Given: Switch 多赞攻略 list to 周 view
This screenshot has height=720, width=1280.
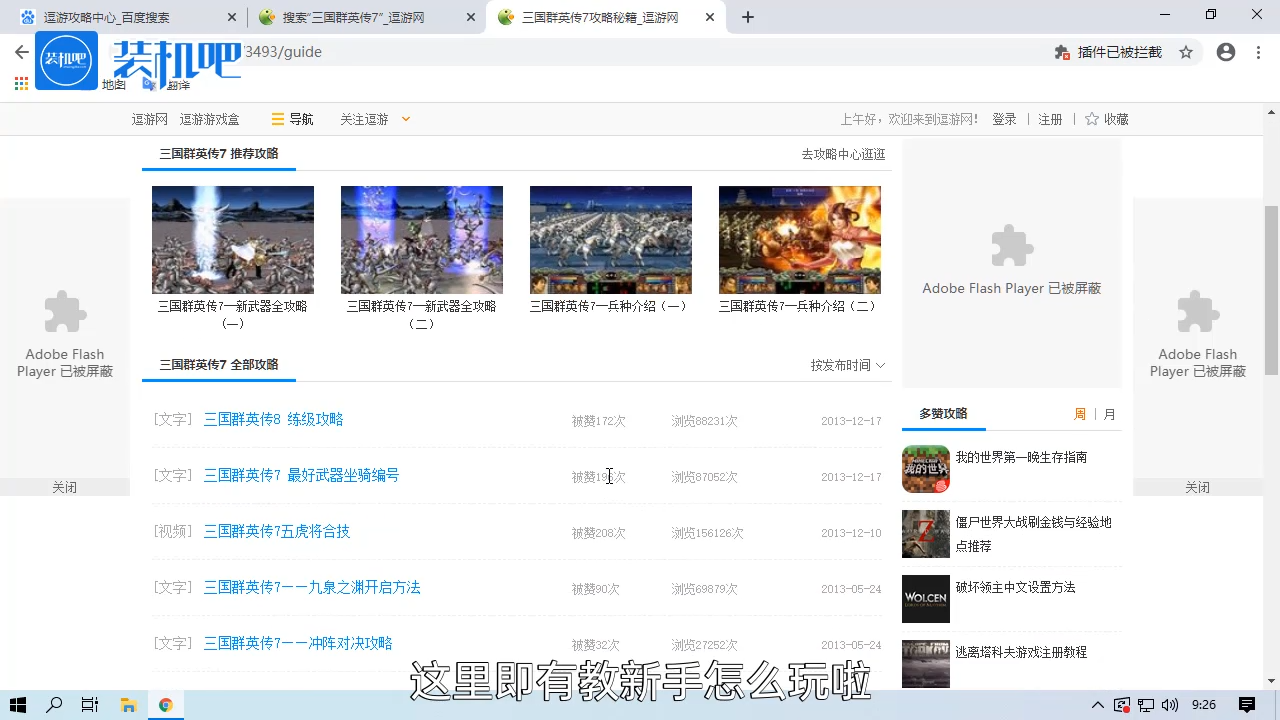Looking at the screenshot, I should tap(1080, 413).
